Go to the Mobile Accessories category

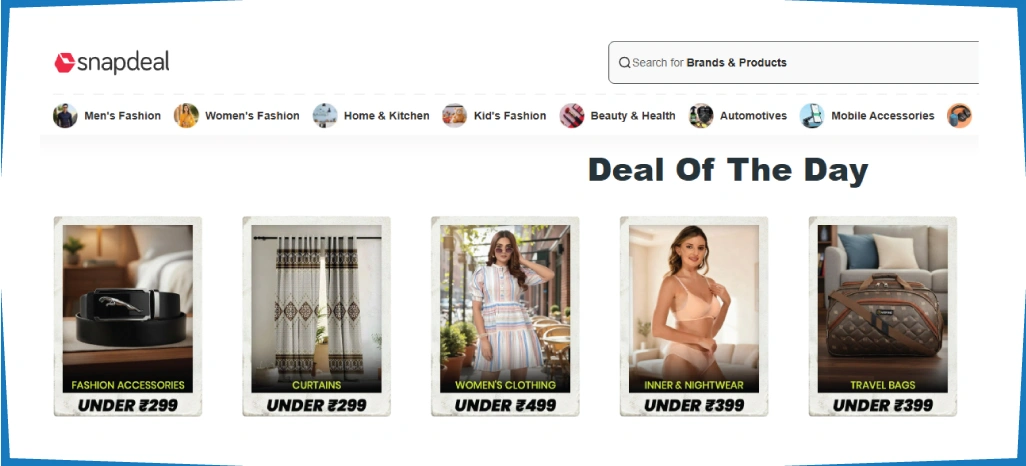[x=883, y=116]
